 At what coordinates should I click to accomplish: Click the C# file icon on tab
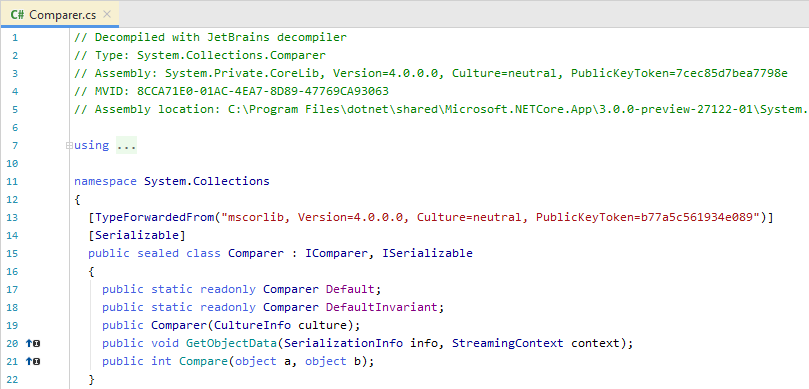17,14
